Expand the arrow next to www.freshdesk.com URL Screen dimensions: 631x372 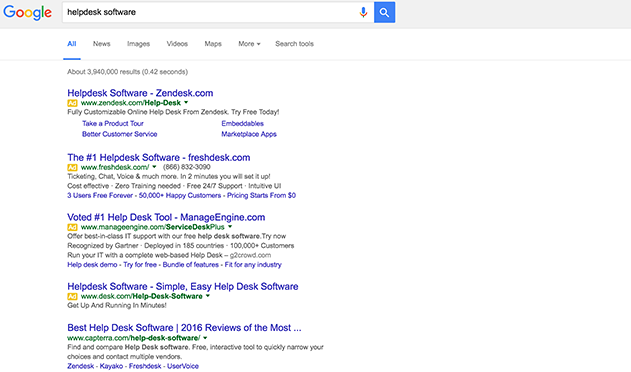154,167
